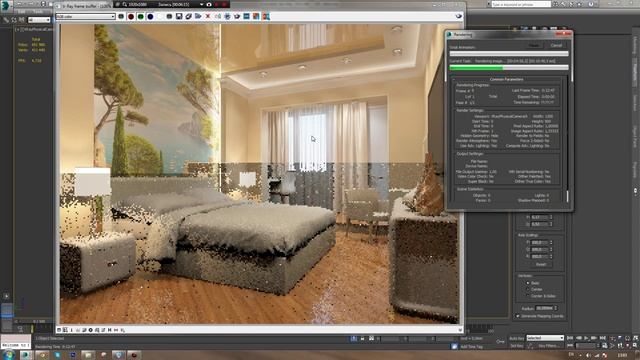Go to end of animation
The width and height of the screenshot is (640, 360).
(602, 338)
